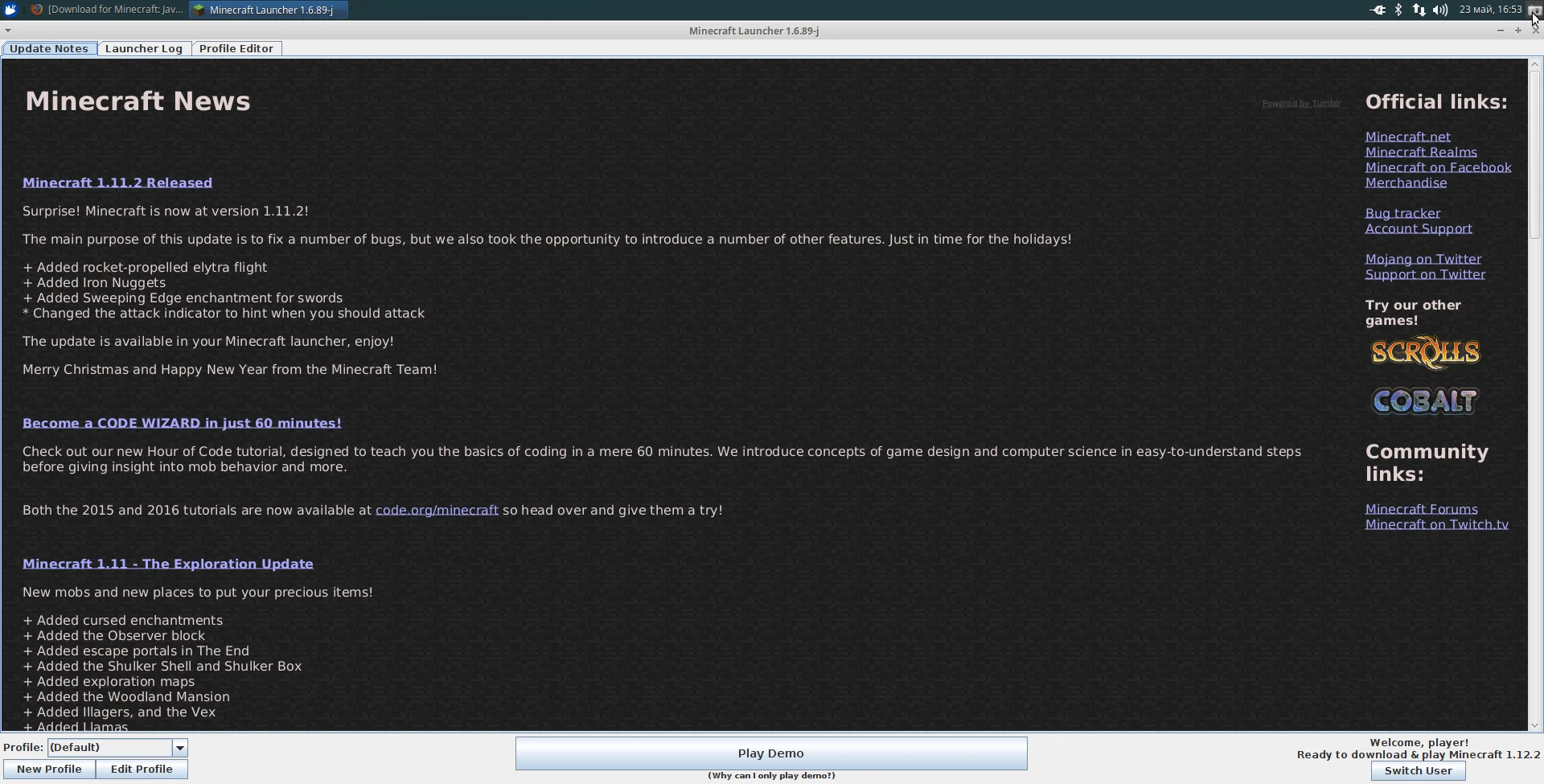Click the '+ Added the Shulker and Shulker Box' line
The image size is (1544, 784).
click(x=162, y=666)
